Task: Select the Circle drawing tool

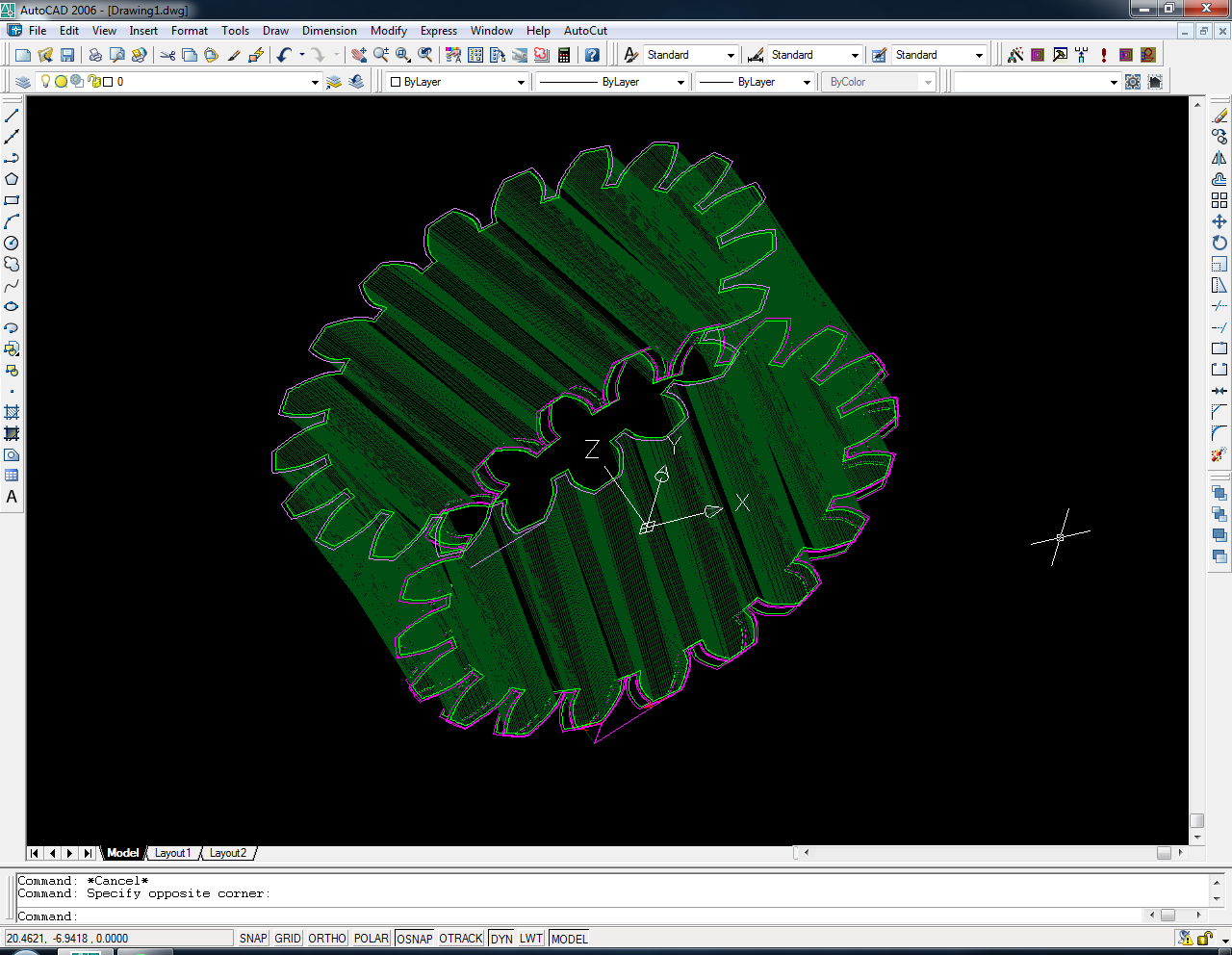Action: coord(12,243)
